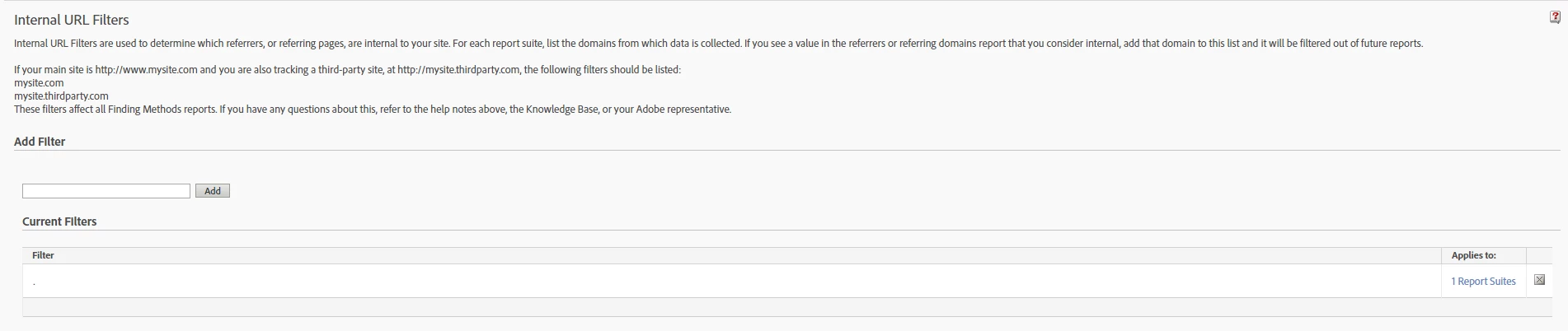Open the '1 Report Suites' link
1568x331 pixels.
1483,282
